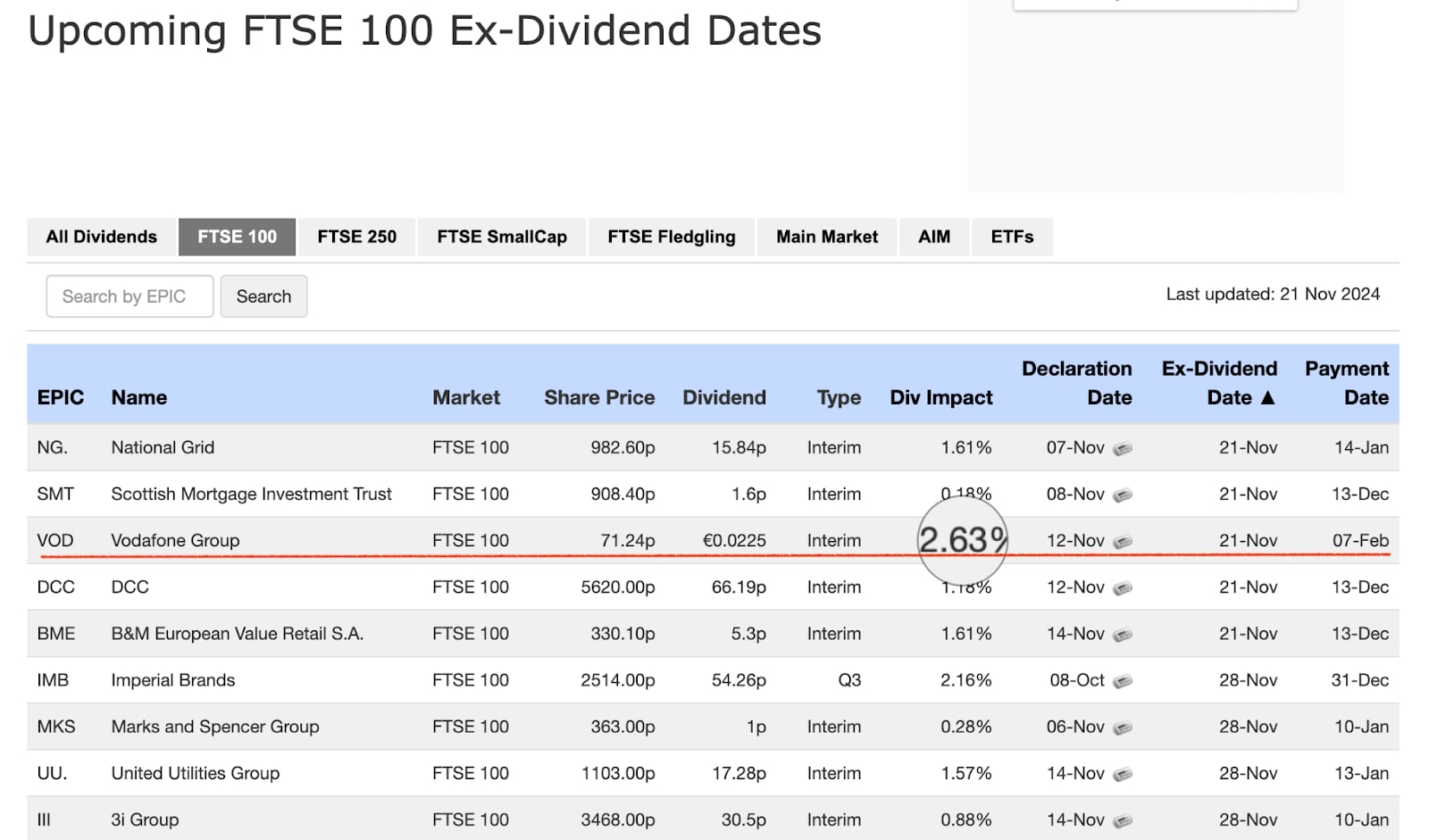Image resolution: width=1429 pixels, height=840 pixels.
Task: Open Imperial Brands 08-Oct declaration icon
Action: [x=1123, y=681]
